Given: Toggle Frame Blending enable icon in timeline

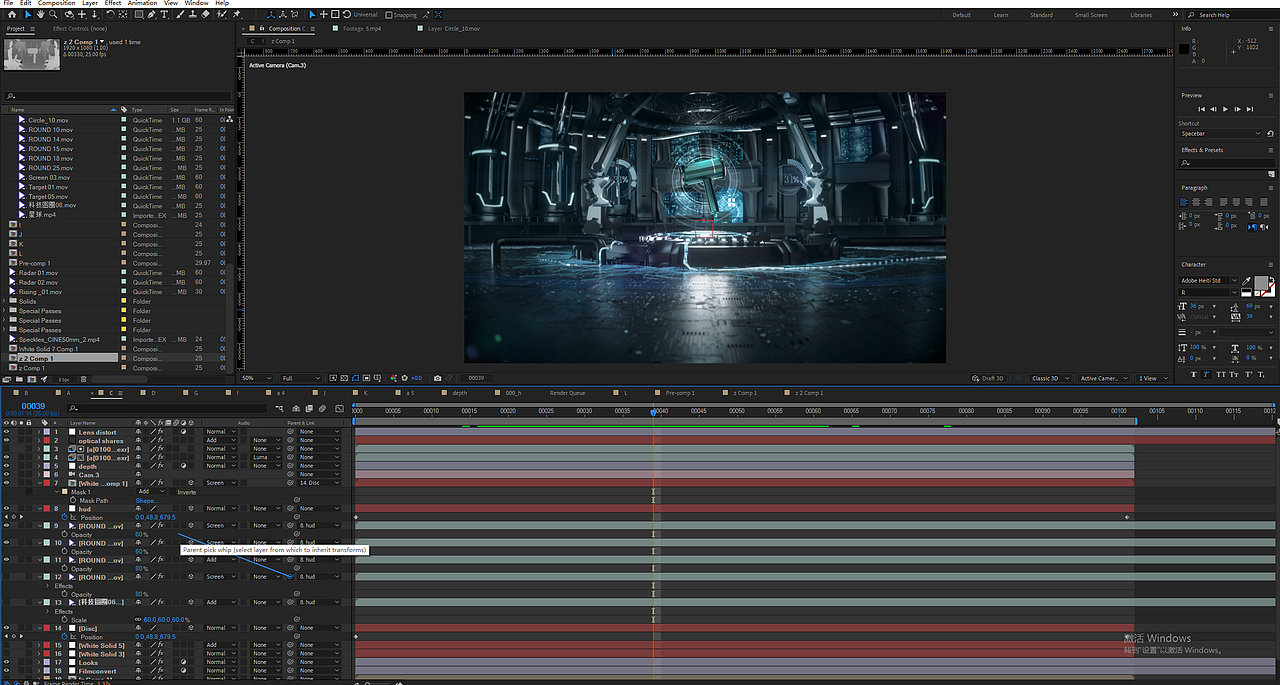Looking at the screenshot, I should point(309,409).
